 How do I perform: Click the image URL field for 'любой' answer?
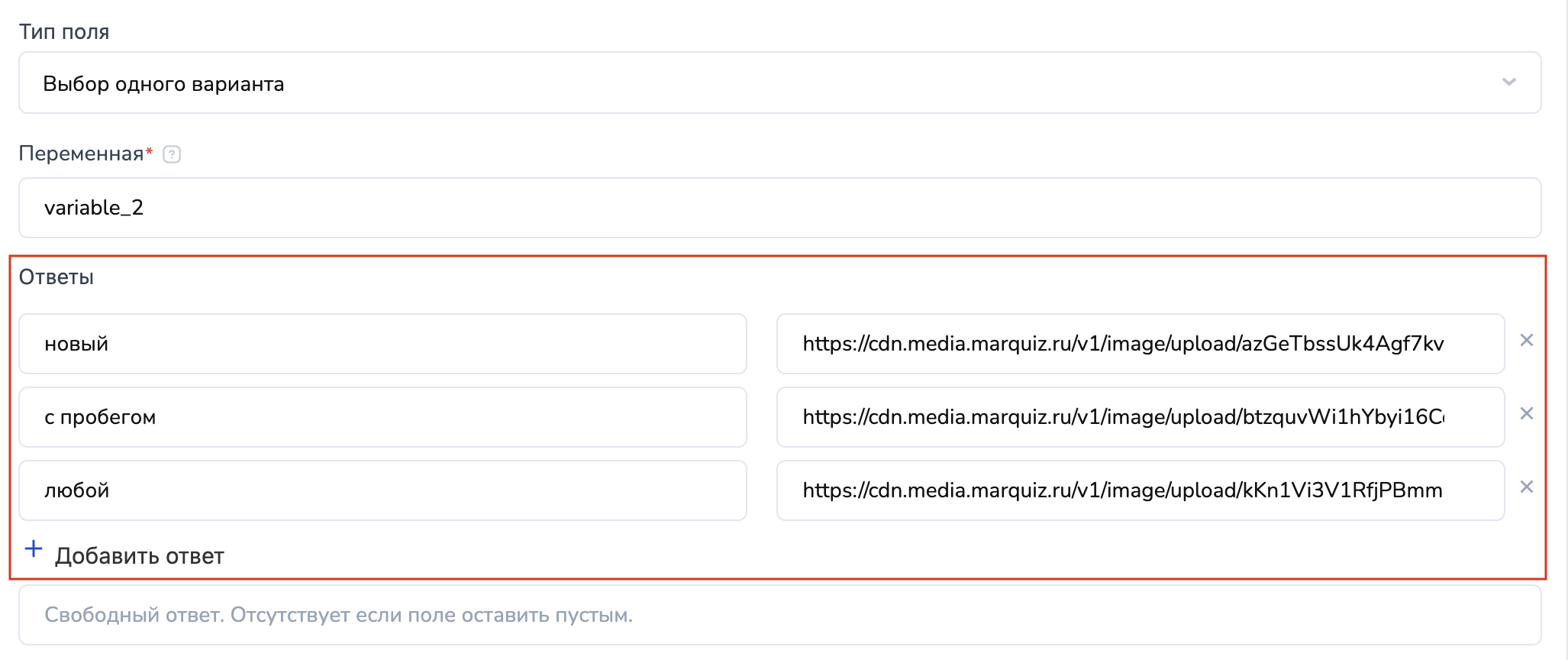point(1139,490)
